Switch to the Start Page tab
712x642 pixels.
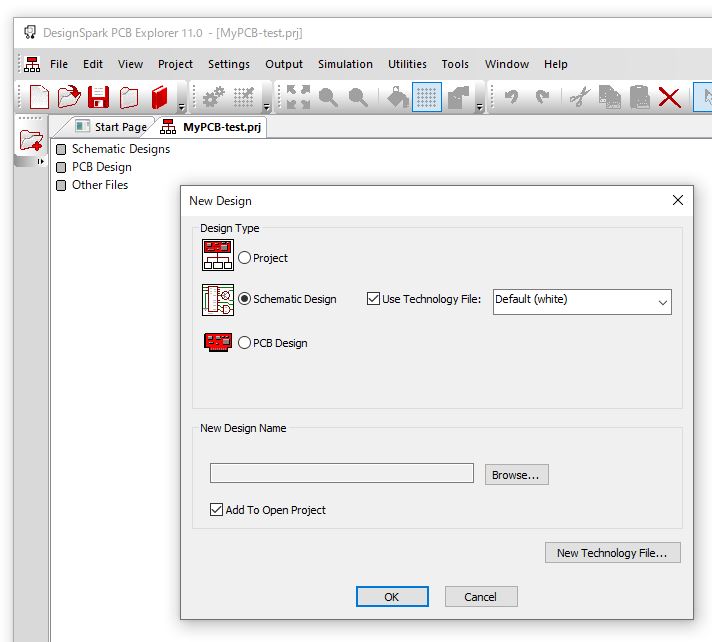(112, 127)
